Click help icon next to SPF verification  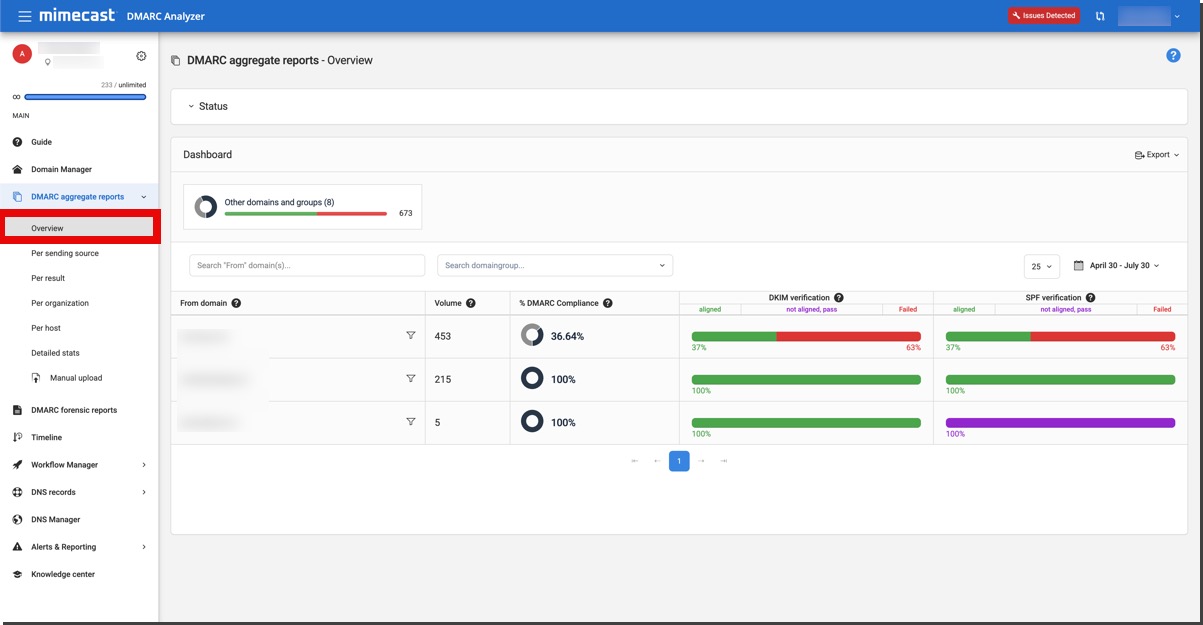pyautogui.click(x=1090, y=297)
